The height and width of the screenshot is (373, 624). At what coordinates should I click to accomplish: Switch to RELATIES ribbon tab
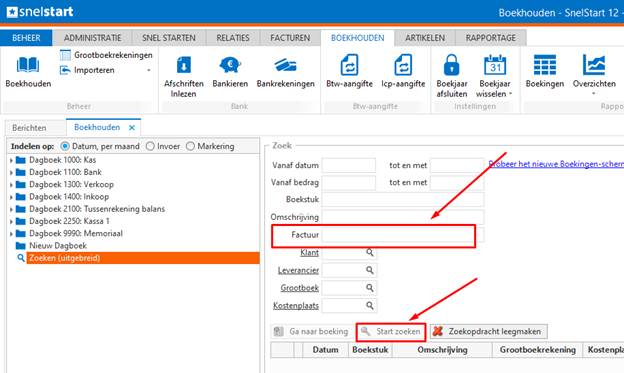[x=233, y=38]
